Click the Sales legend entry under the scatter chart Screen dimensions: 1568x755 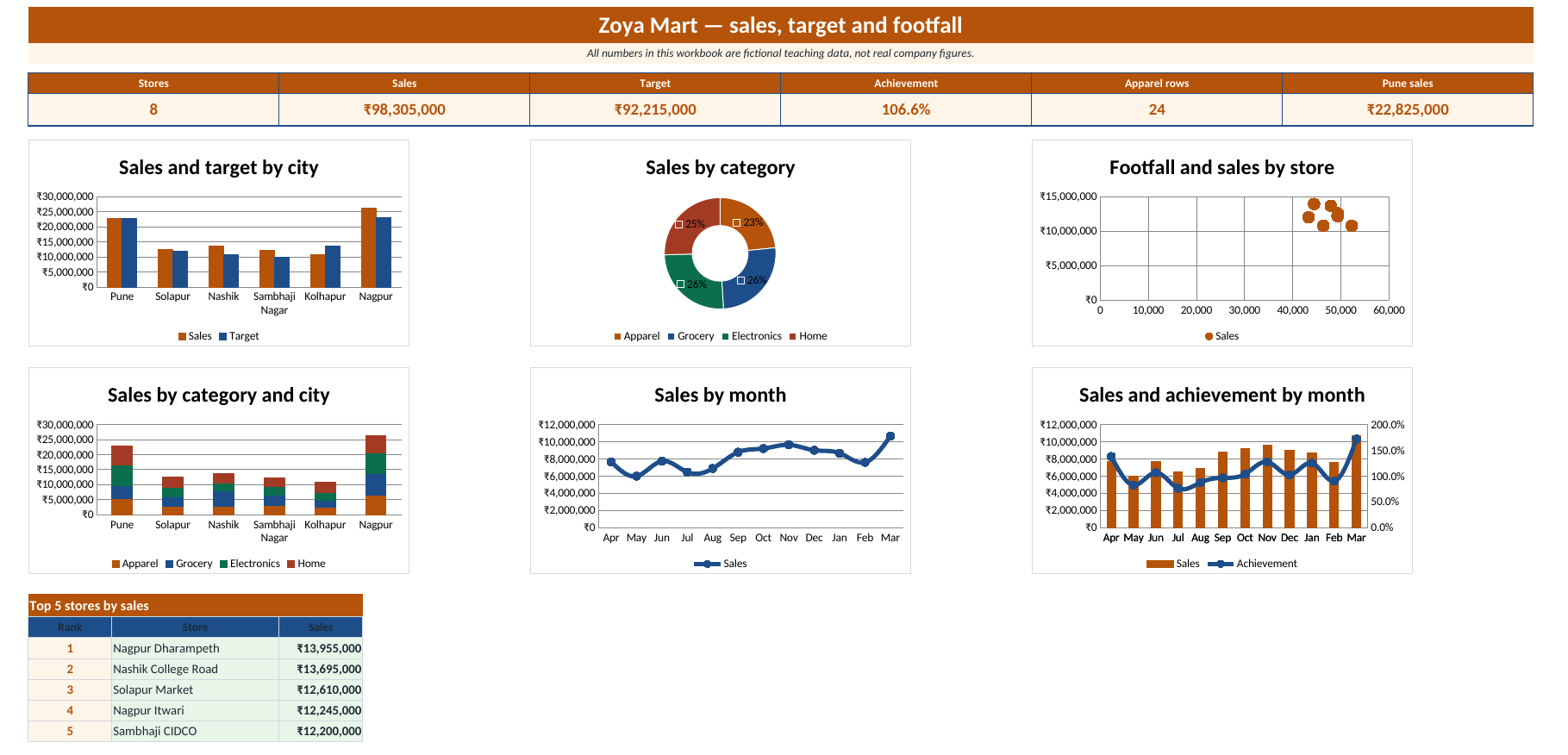(1221, 336)
